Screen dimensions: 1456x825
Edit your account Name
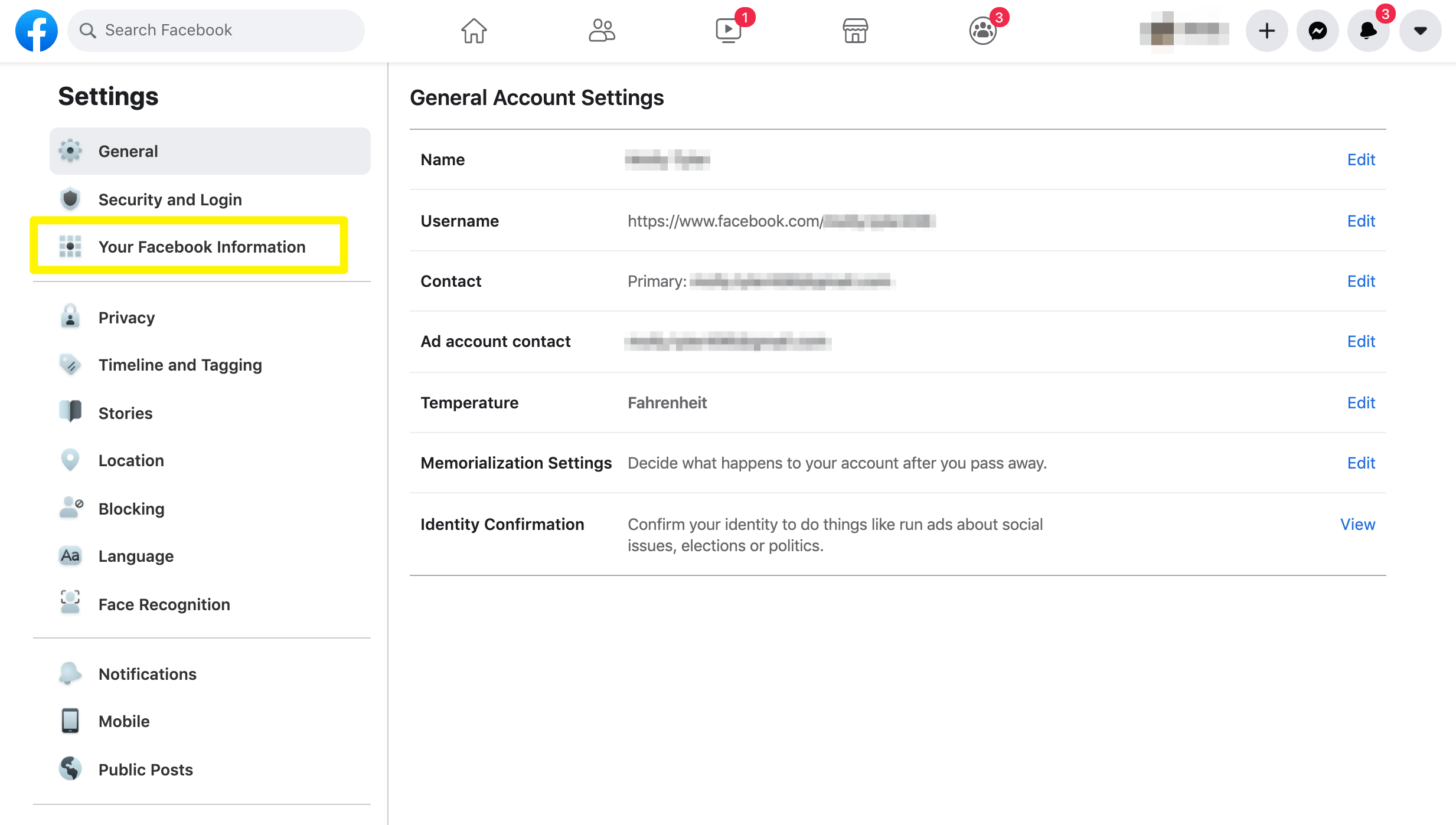tap(1360, 159)
